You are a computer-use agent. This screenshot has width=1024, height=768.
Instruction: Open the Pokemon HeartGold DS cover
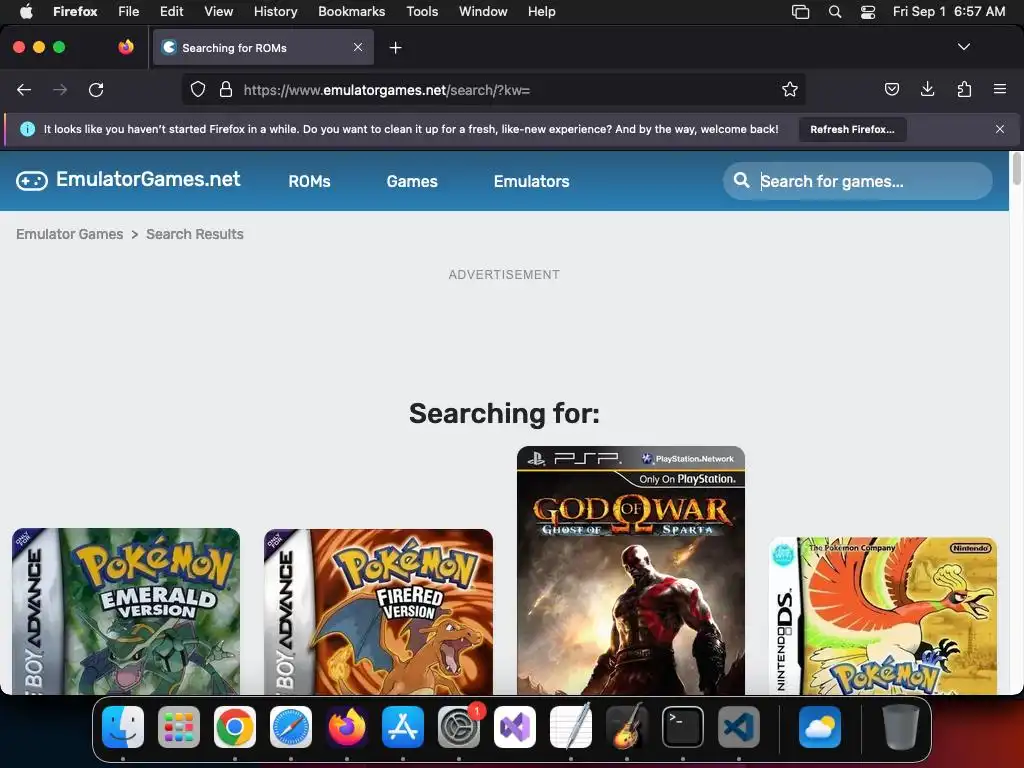pyautogui.click(x=883, y=615)
